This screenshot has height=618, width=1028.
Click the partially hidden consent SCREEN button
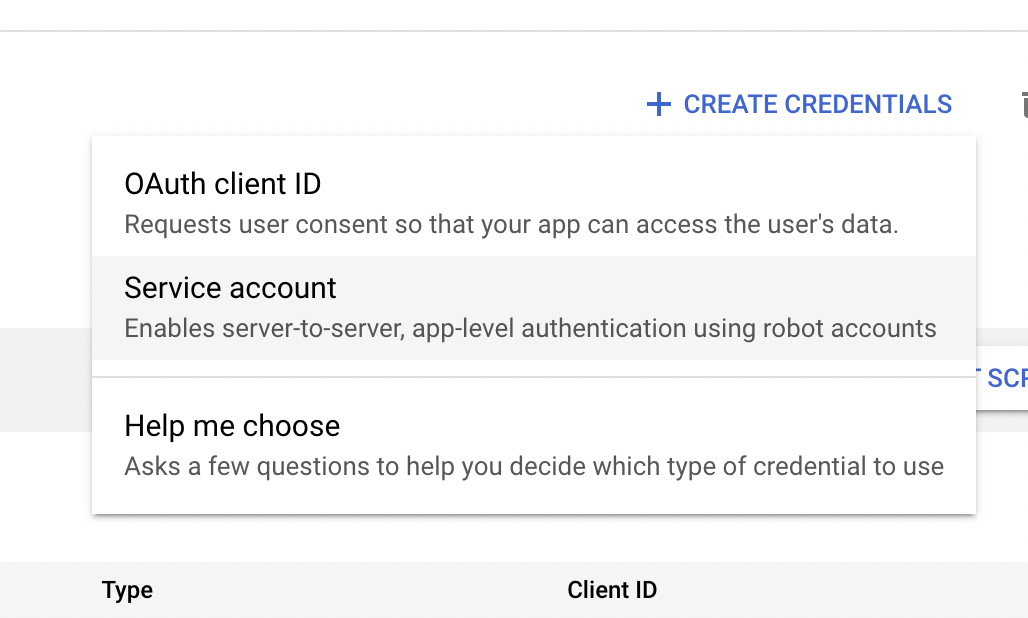[1004, 378]
